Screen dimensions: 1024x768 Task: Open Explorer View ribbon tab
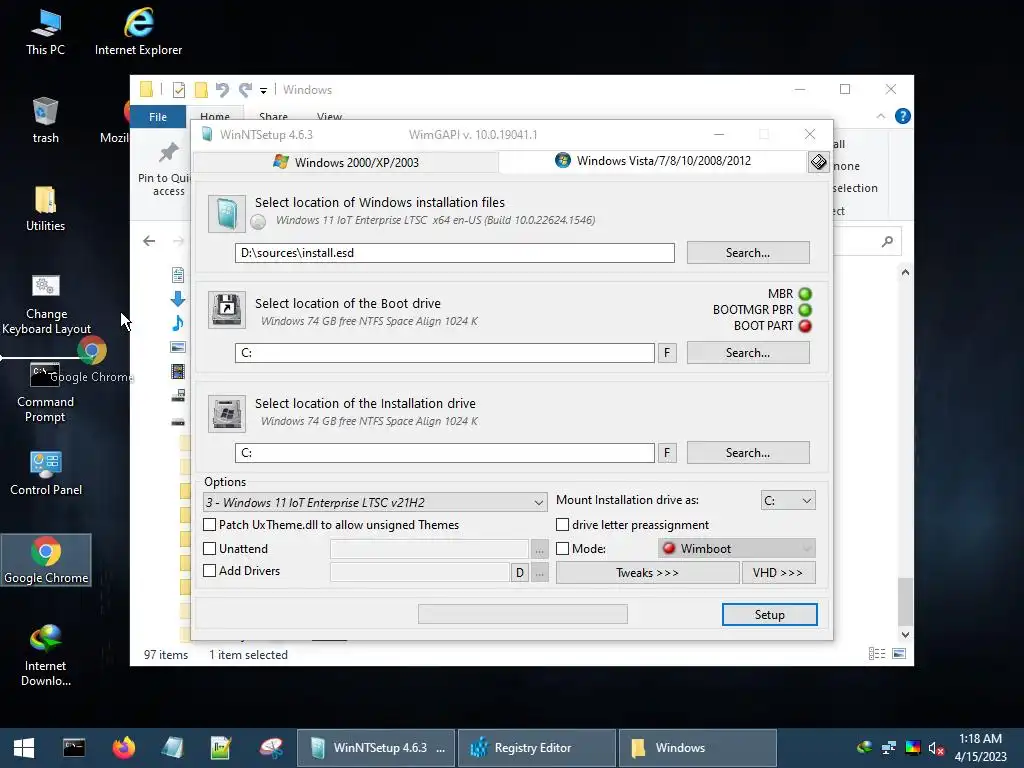(329, 116)
